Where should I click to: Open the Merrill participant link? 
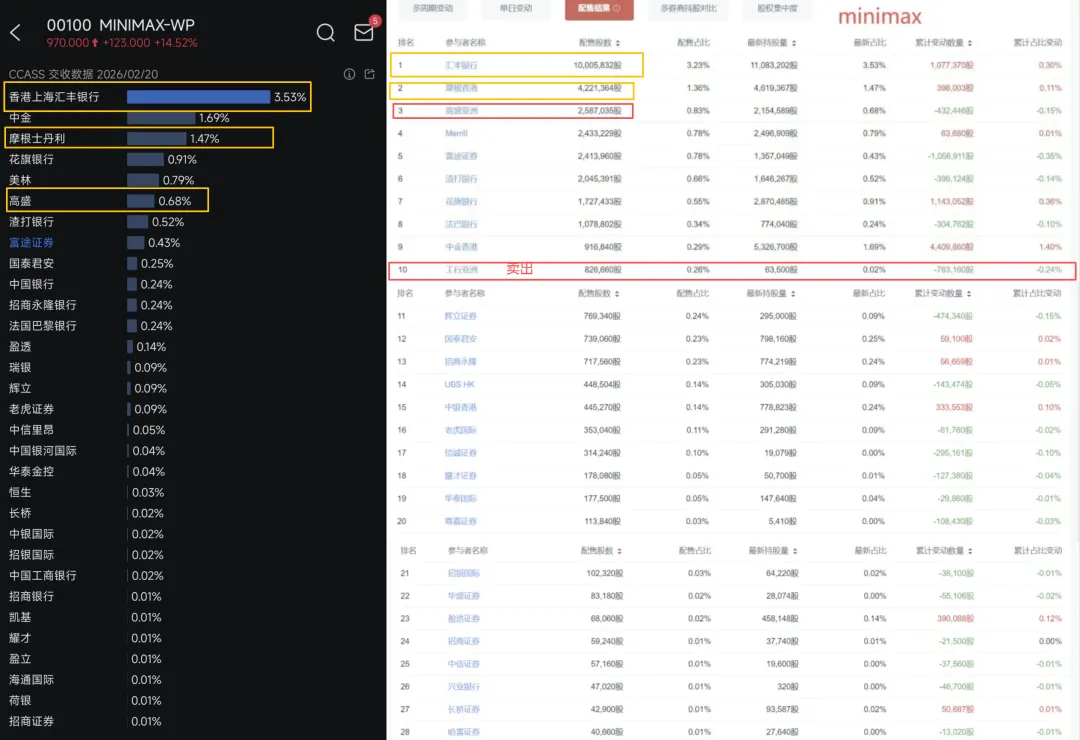tap(456, 134)
